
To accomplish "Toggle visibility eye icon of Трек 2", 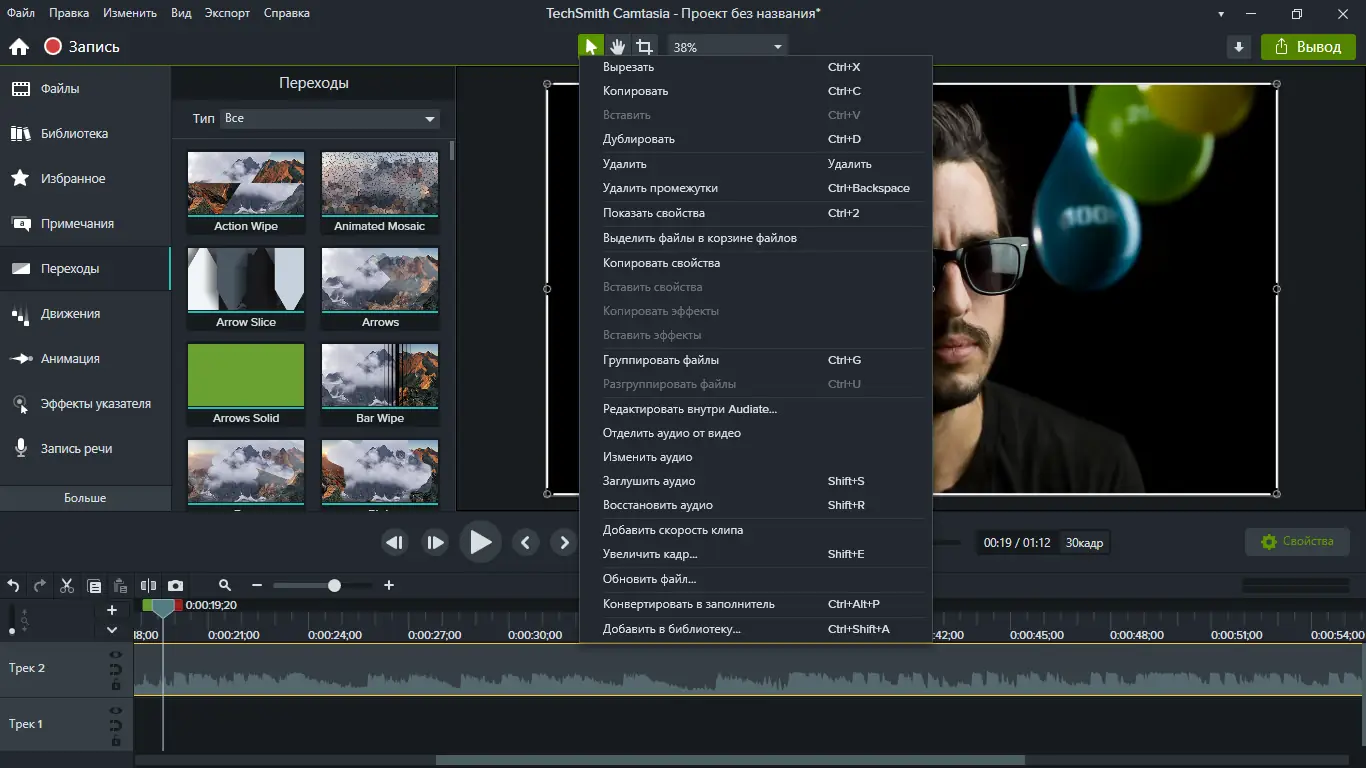I will 116,655.
